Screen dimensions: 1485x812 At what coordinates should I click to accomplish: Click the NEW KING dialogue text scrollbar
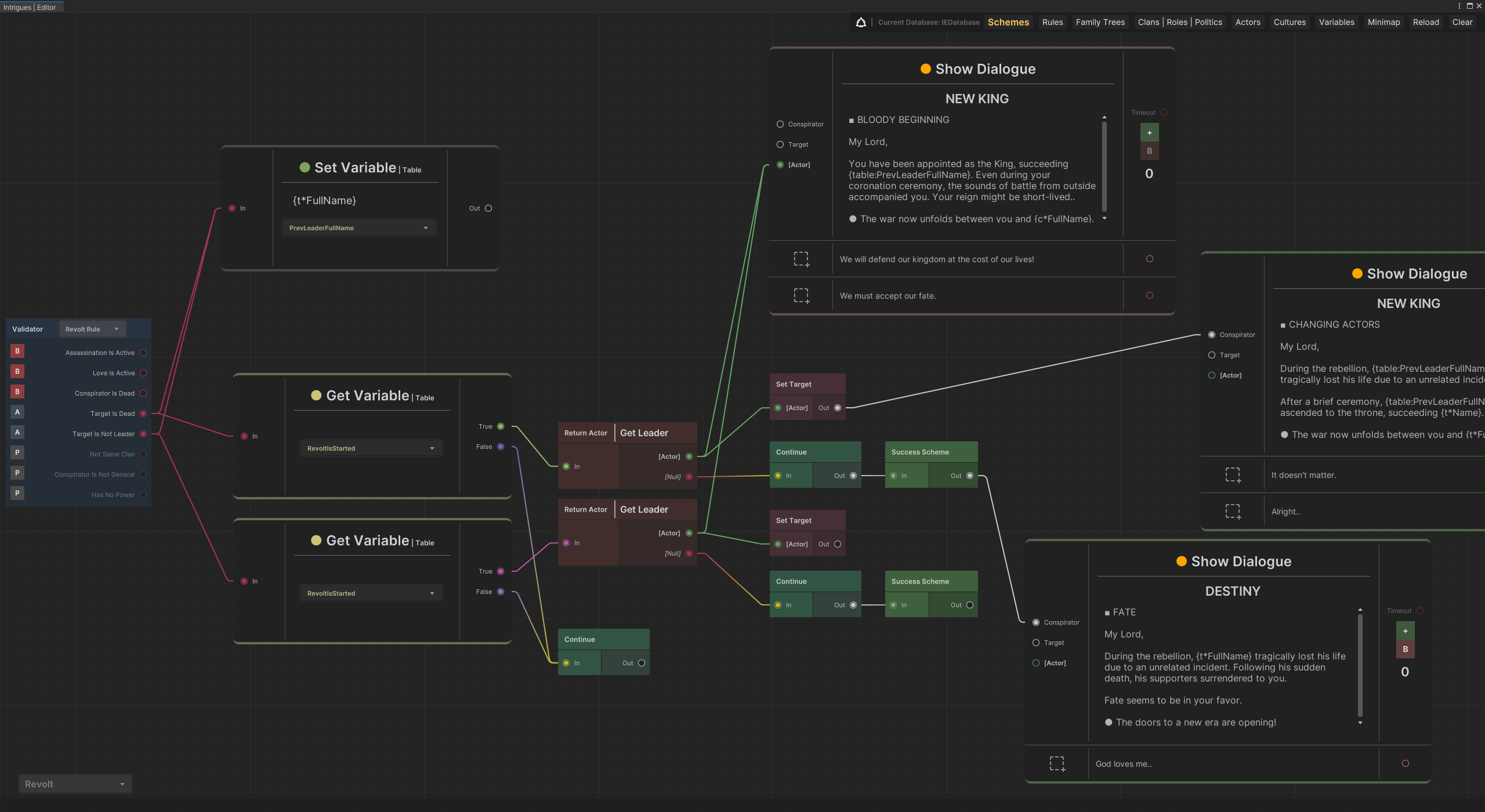click(1104, 168)
